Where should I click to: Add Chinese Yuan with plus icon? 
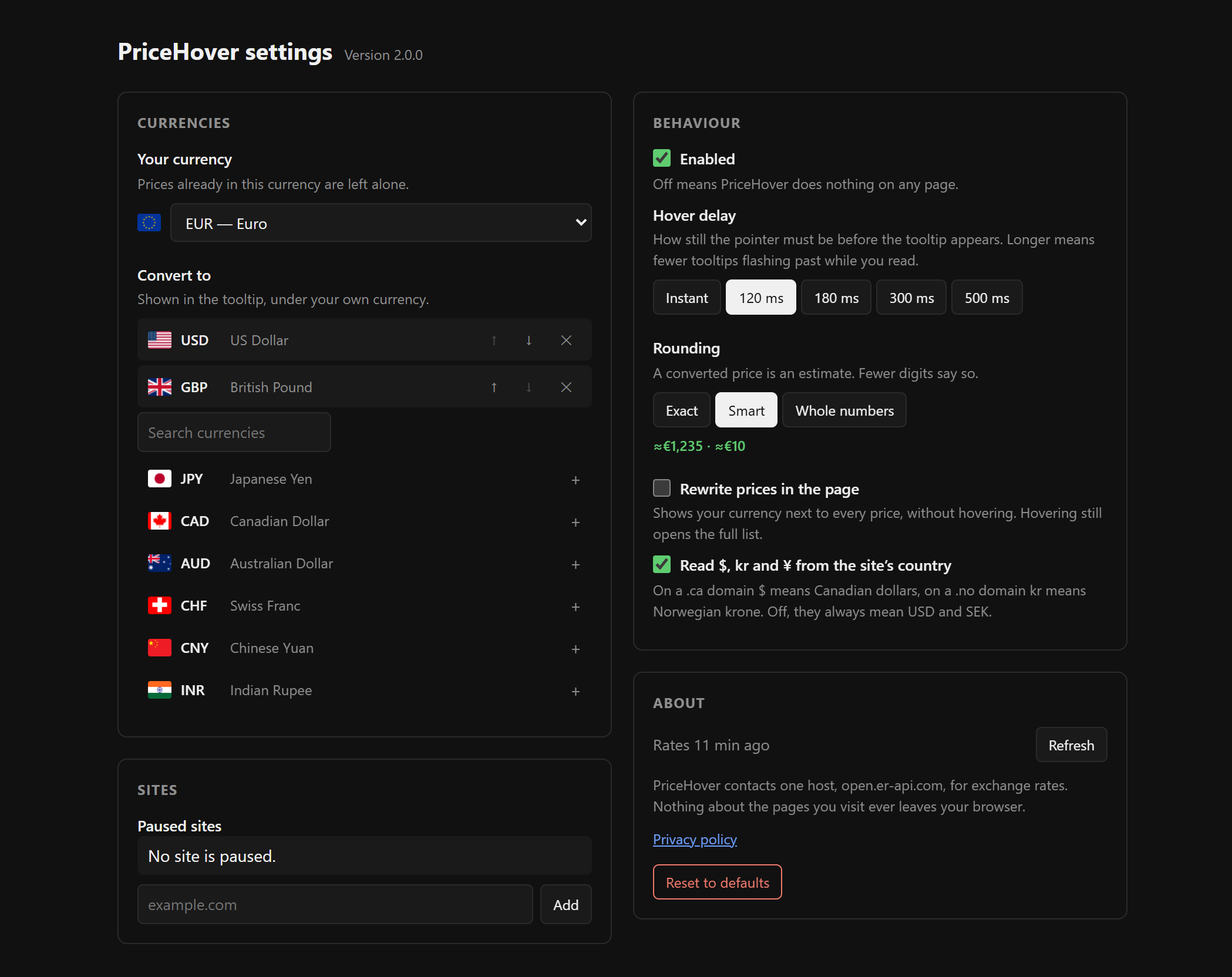click(x=575, y=649)
